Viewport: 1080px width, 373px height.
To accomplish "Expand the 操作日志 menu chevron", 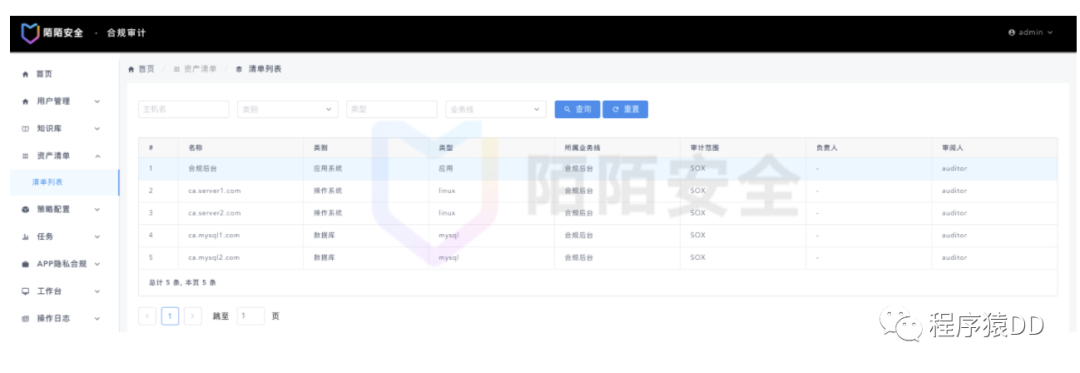I will click(97, 319).
